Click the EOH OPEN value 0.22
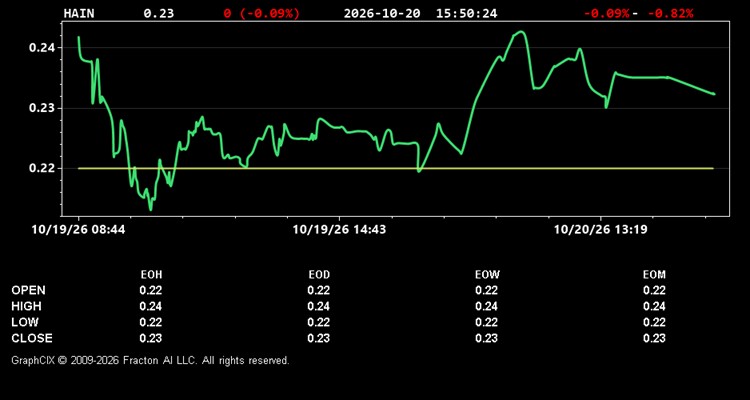Image resolution: width=750 pixels, height=400 pixels. coord(151,290)
